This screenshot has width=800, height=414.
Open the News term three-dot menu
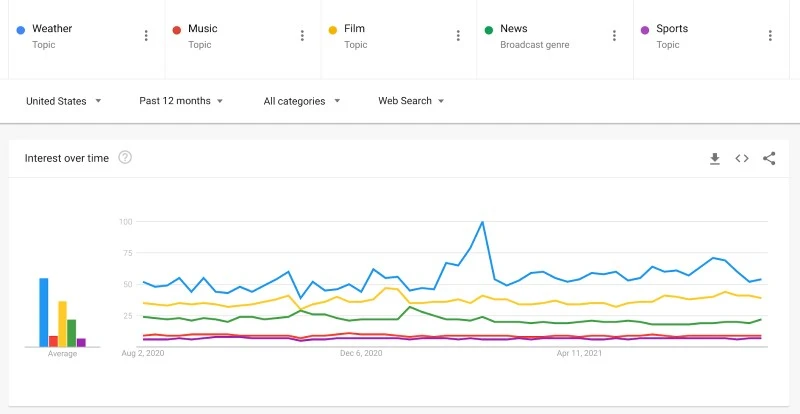point(614,36)
